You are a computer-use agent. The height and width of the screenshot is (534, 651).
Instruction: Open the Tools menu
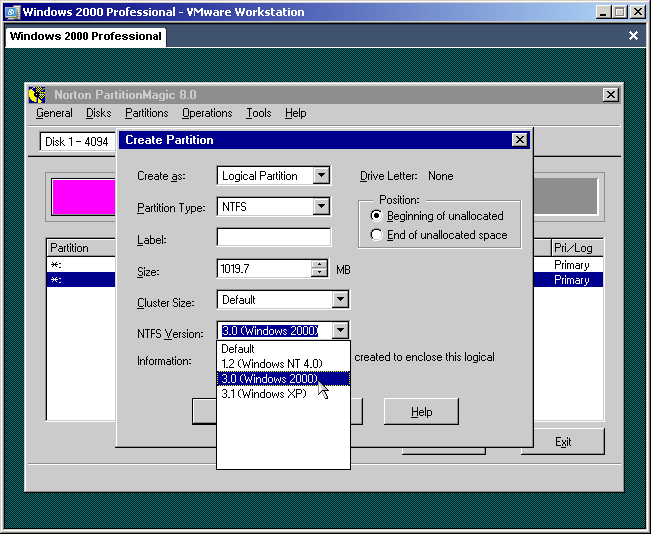point(258,113)
